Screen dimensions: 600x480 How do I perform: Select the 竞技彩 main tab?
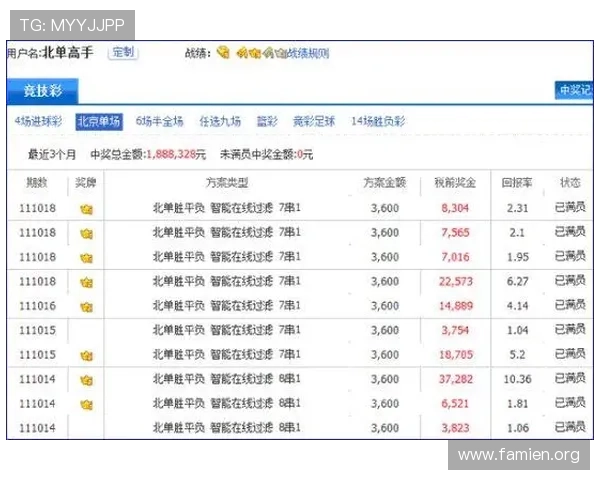42,91
